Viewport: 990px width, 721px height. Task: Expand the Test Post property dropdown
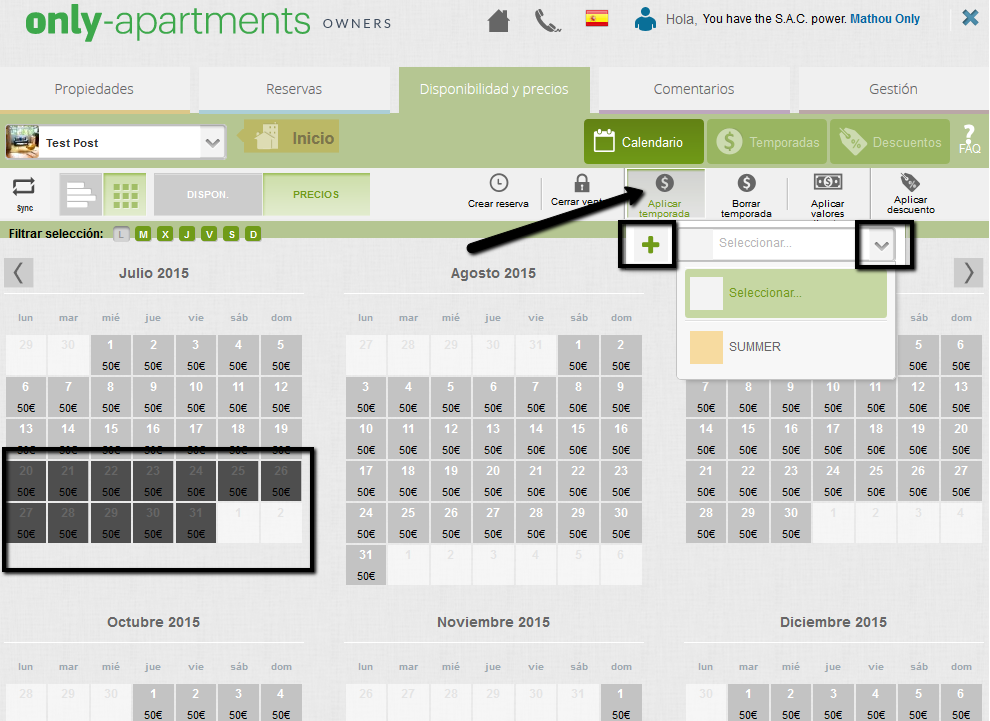212,143
